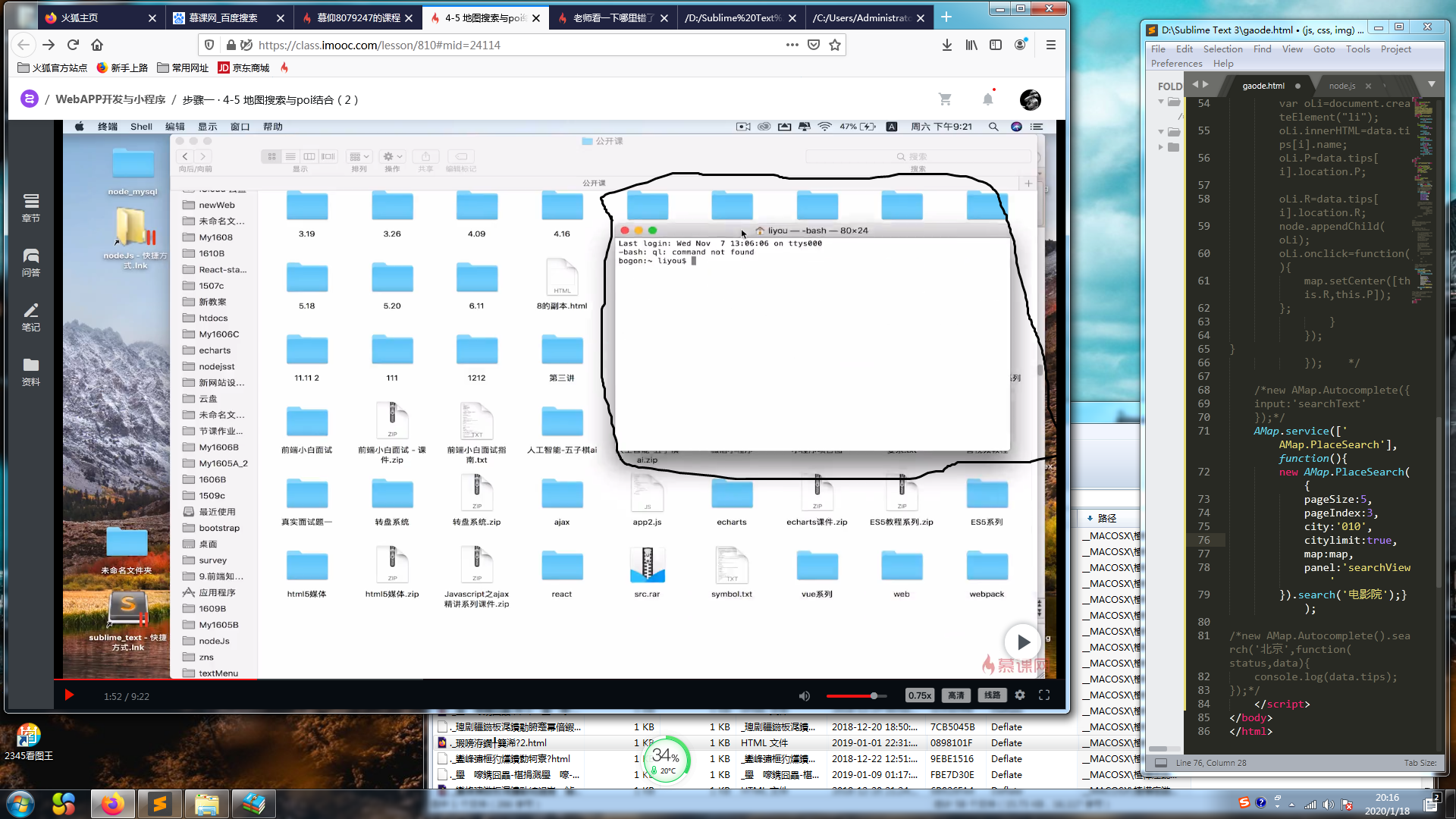
Task: Enter video fullscreen mode
Action: [1044, 695]
